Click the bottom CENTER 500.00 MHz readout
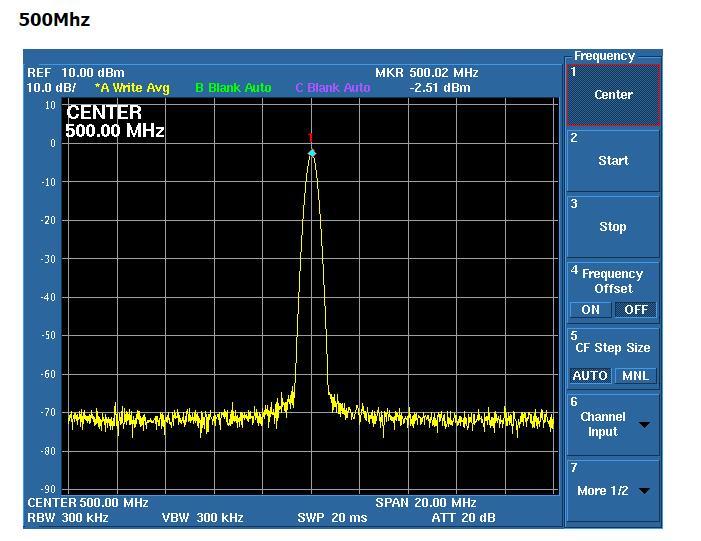Image resolution: width=701 pixels, height=541 pixels. coord(88,503)
